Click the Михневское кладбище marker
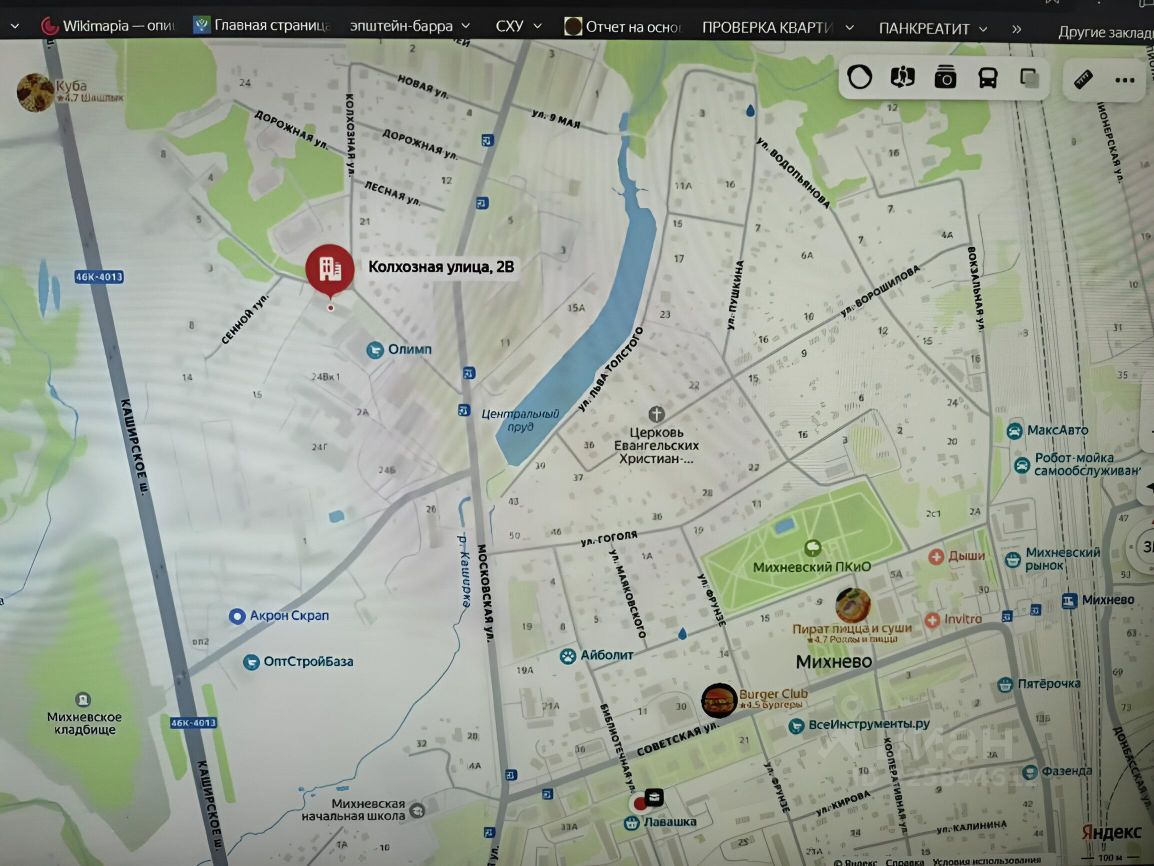 pos(83,699)
